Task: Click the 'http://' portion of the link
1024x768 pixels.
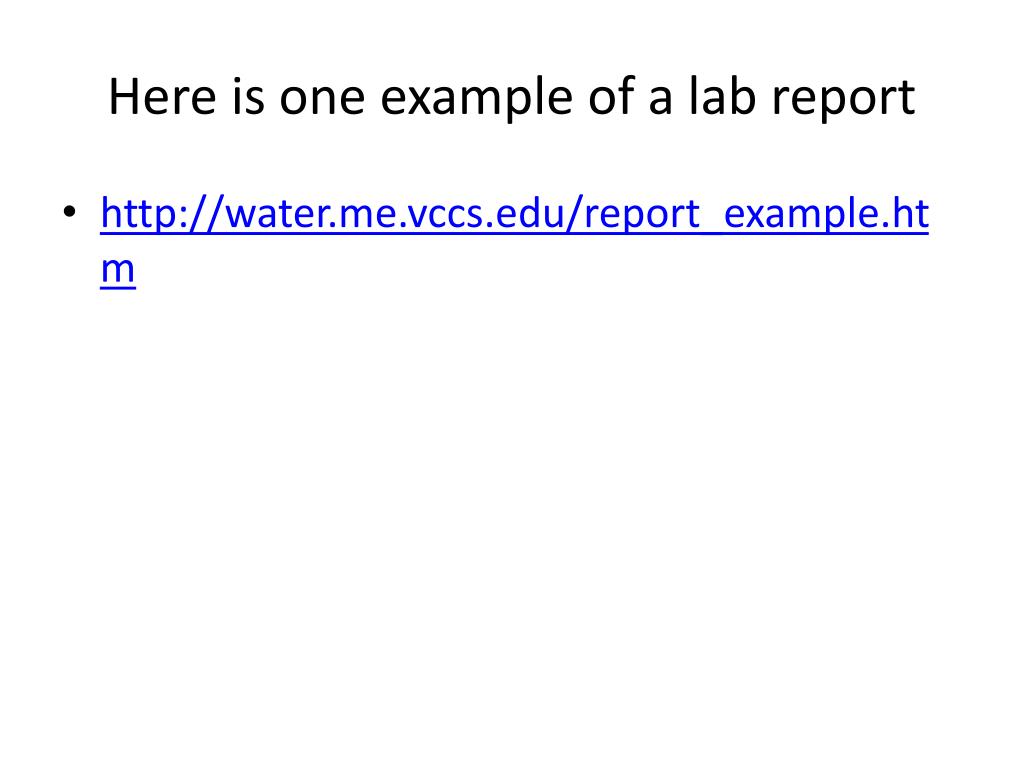Action: 162,214
